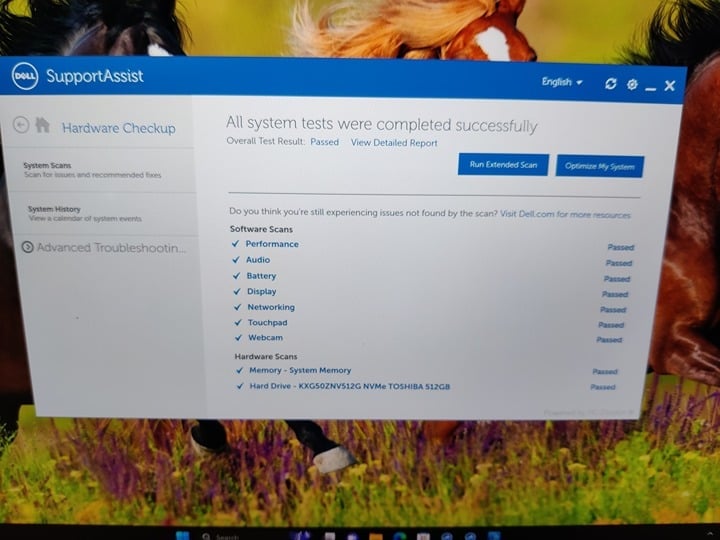This screenshot has height=540, width=720.
Task: Open the Webcam scan result
Action: tap(265, 338)
